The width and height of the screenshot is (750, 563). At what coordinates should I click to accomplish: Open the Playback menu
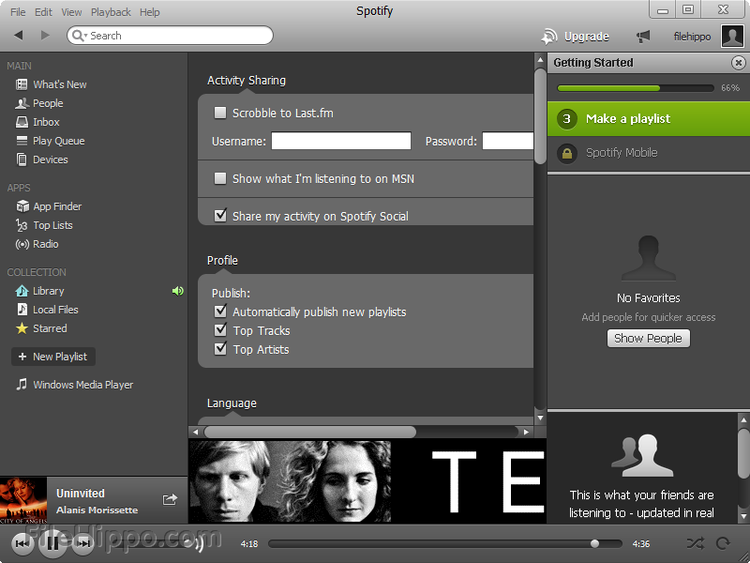point(110,12)
